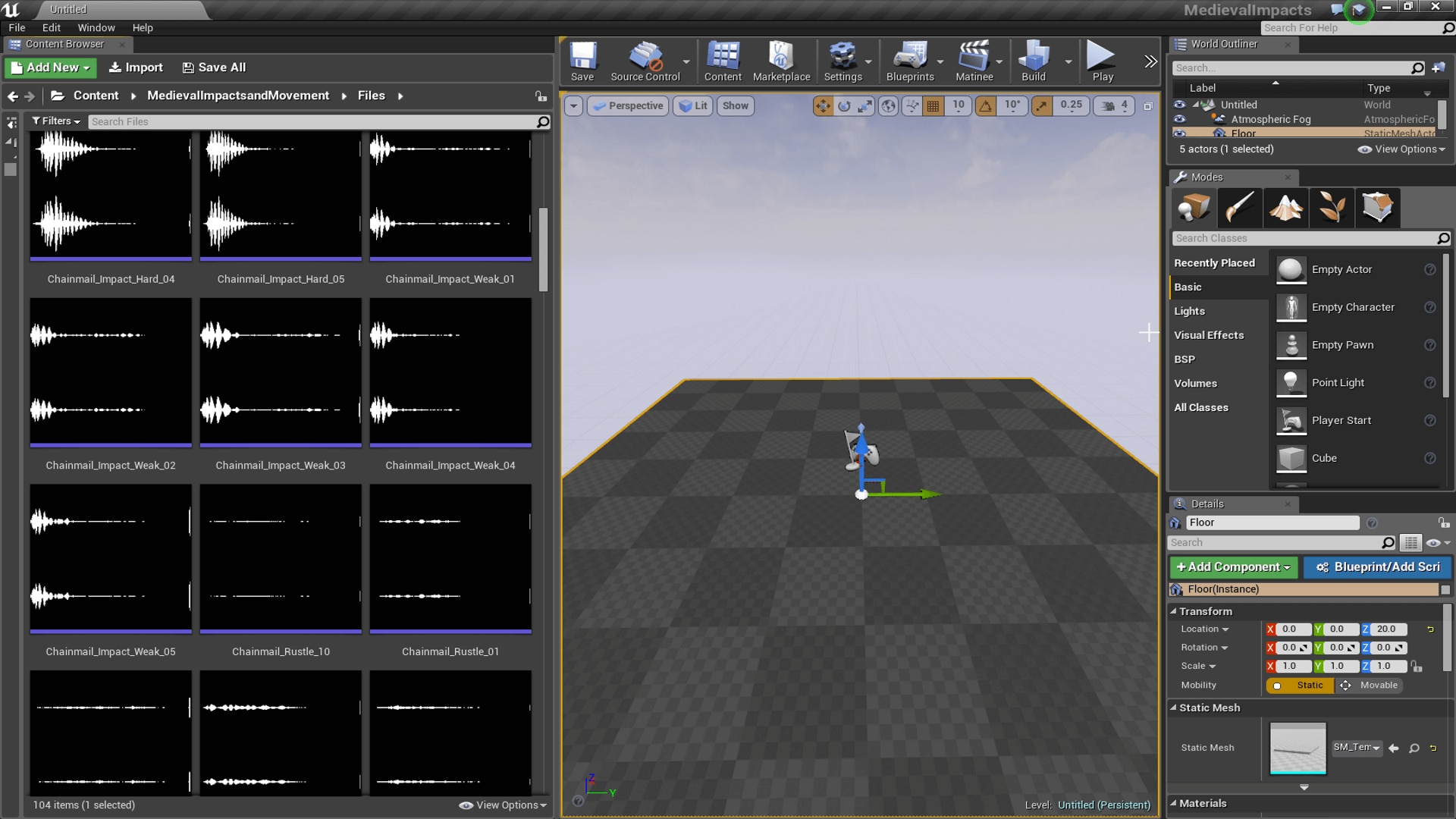Select Visual Effects category

(1209, 335)
